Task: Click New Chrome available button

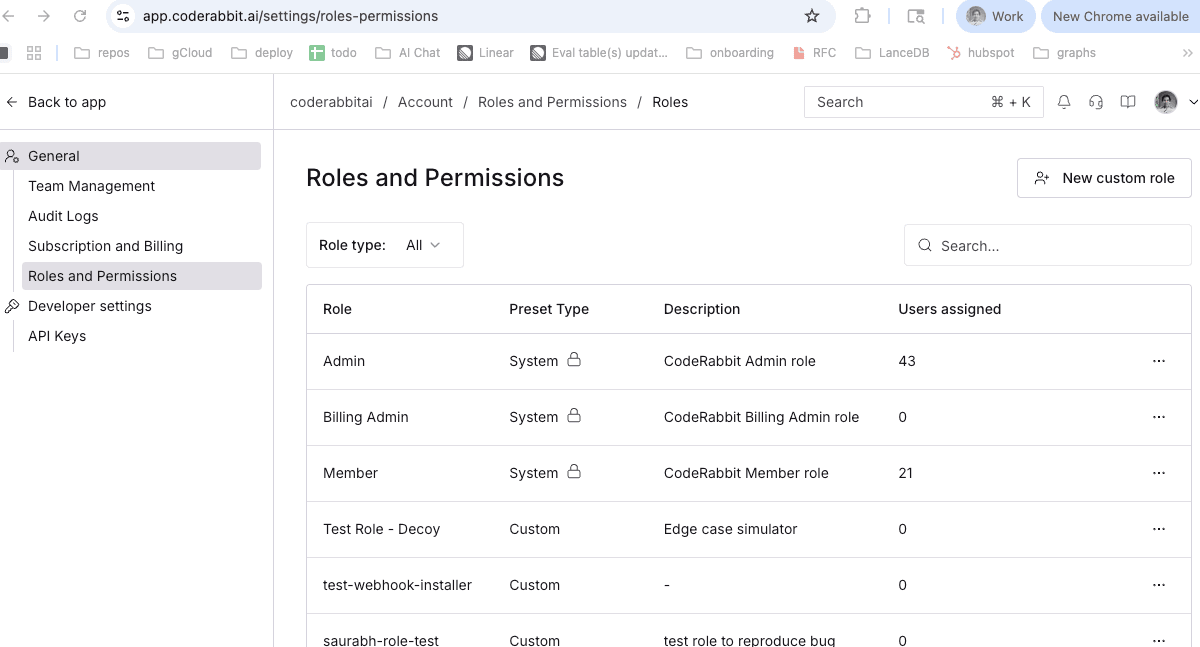Action: (x=1120, y=16)
